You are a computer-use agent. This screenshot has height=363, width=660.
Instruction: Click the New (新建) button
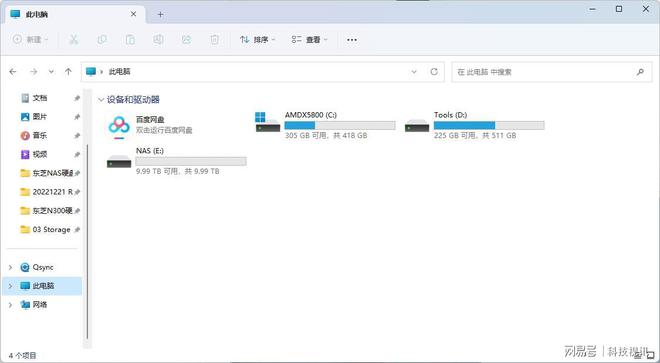click(30, 39)
